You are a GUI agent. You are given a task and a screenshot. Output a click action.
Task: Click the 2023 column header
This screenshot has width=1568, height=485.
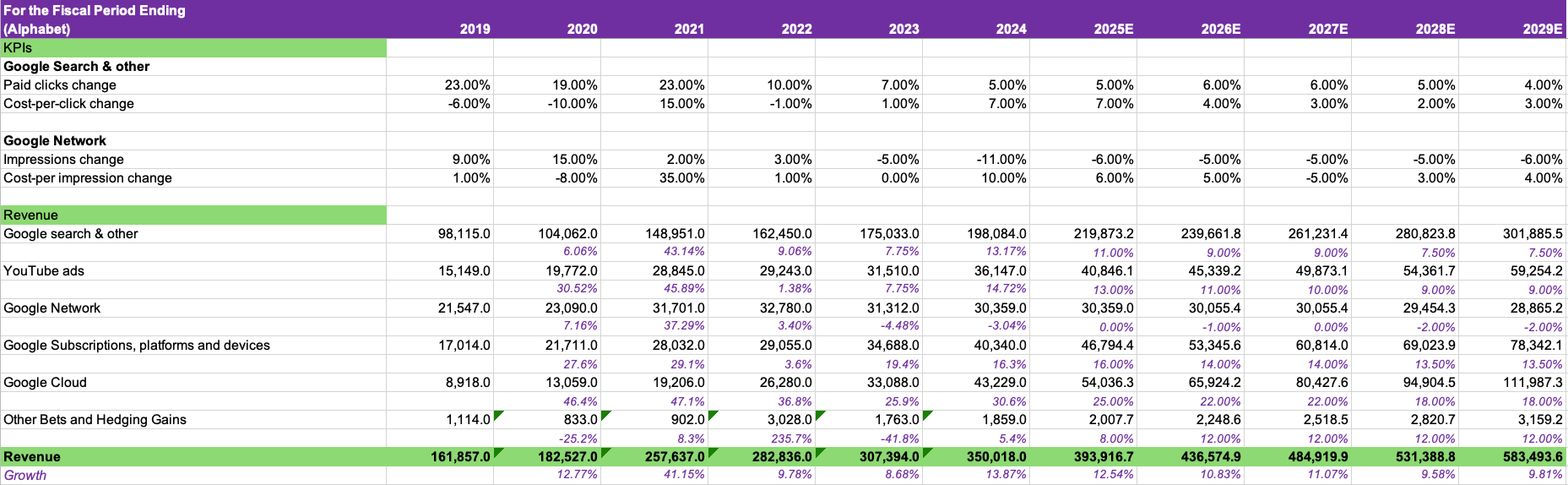click(x=904, y=29)
